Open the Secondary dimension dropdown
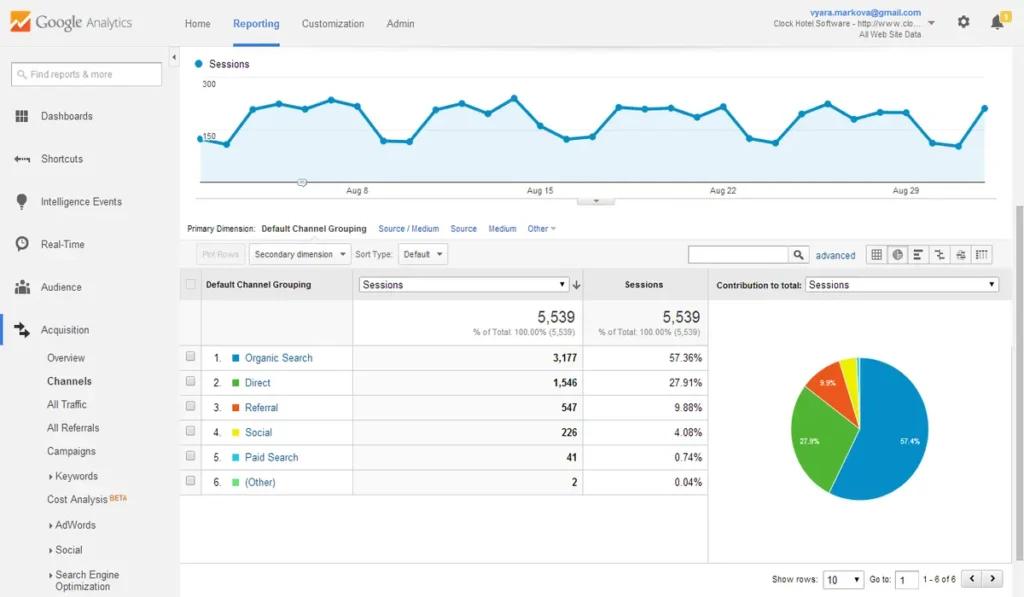The width and height of the screenshot is (1024, 597). pyautogui.click(x=300, y=254)
